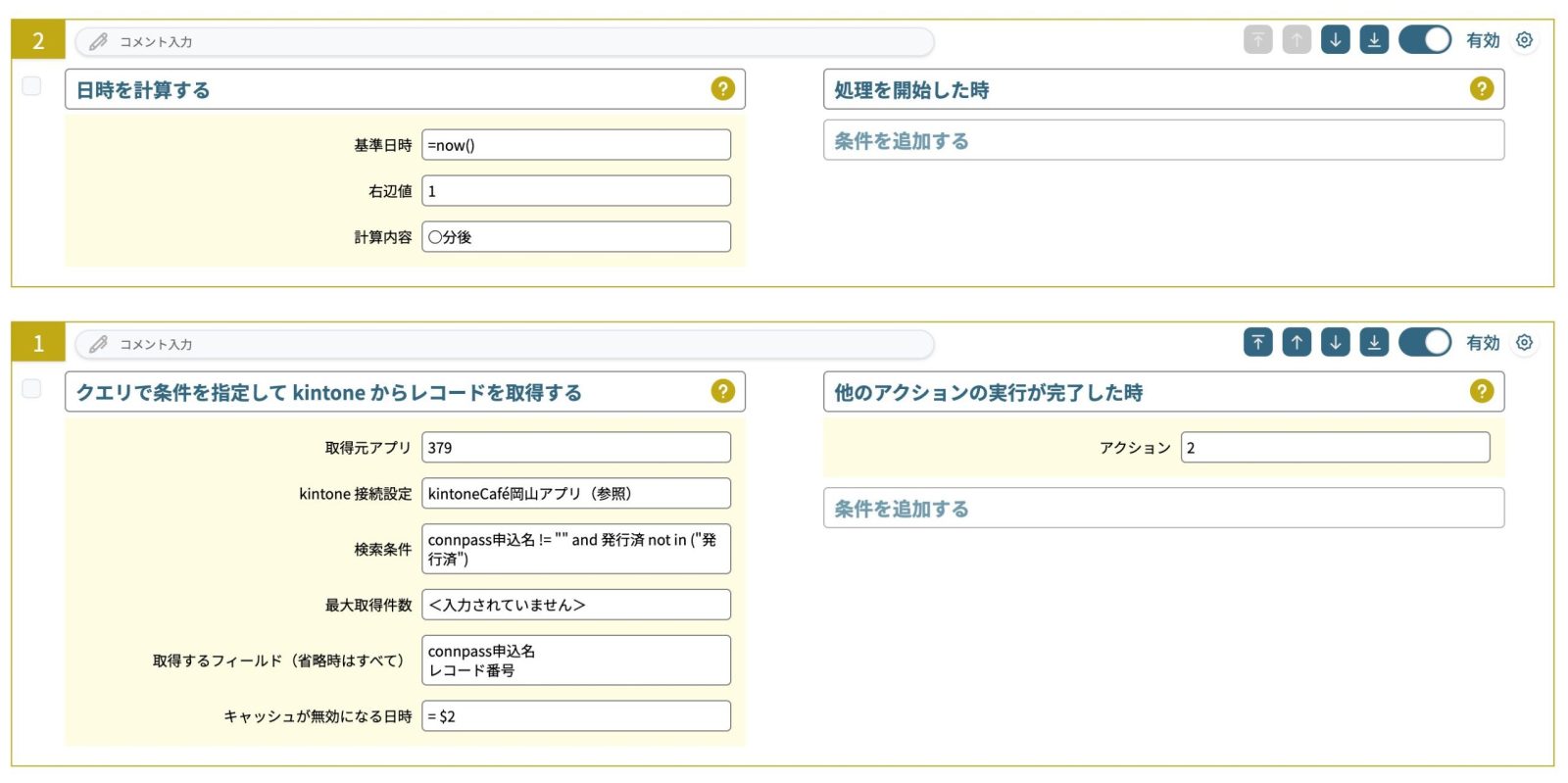Click action number 1 badge
The width and height of the screenshot is (1568, 783).
click(38, 342)
